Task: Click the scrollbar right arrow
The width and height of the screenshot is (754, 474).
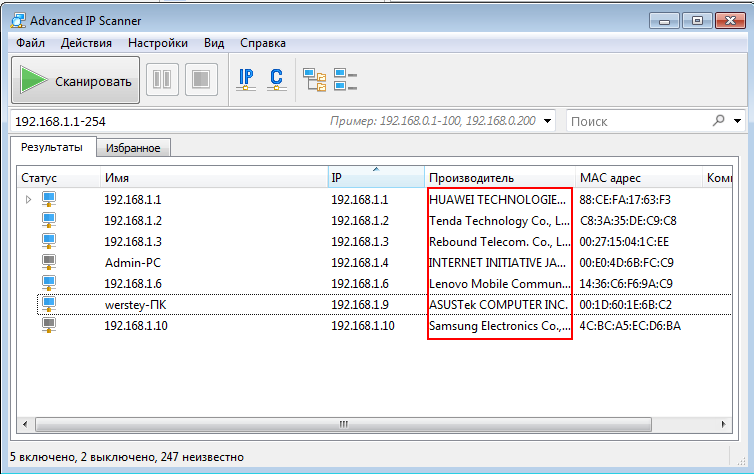Action: point(723,424)
